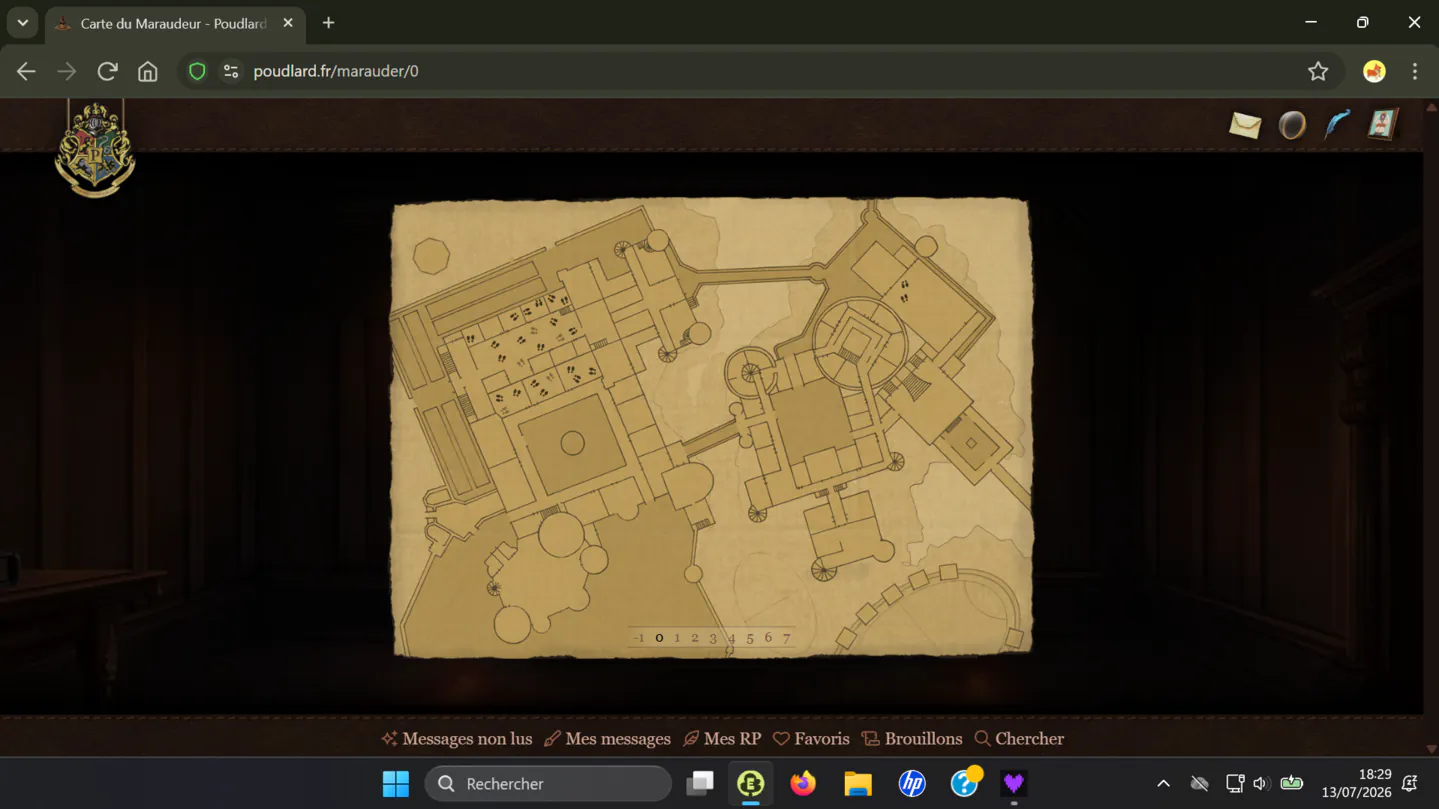Select floor 6 on the map

pyautogui.click(x=768, y=638)
